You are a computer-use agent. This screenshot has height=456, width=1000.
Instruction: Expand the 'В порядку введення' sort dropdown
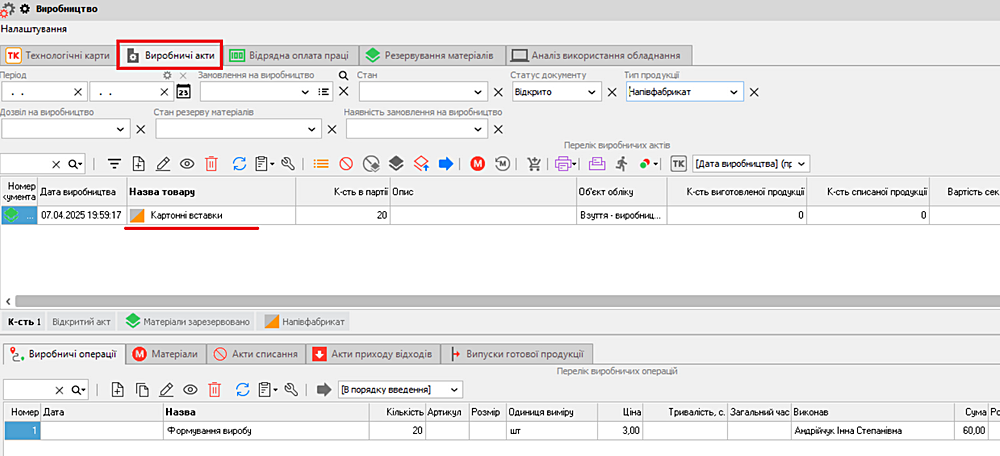point(455,389)
